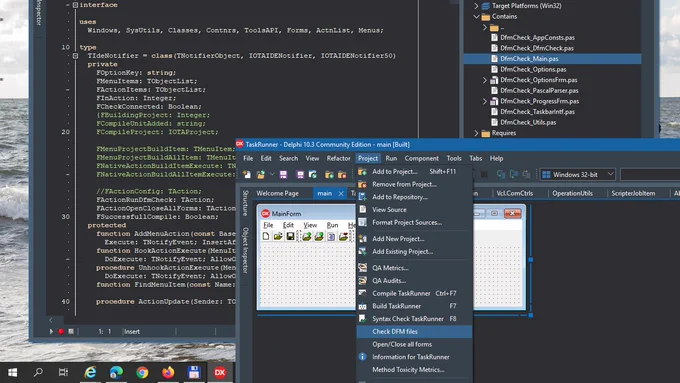The width and height of the screenshot is (680, 383).
Task: Select DfmCheck_PascalParser.pas in project tree
Action: pyautogui.click(x=539, y=91)
